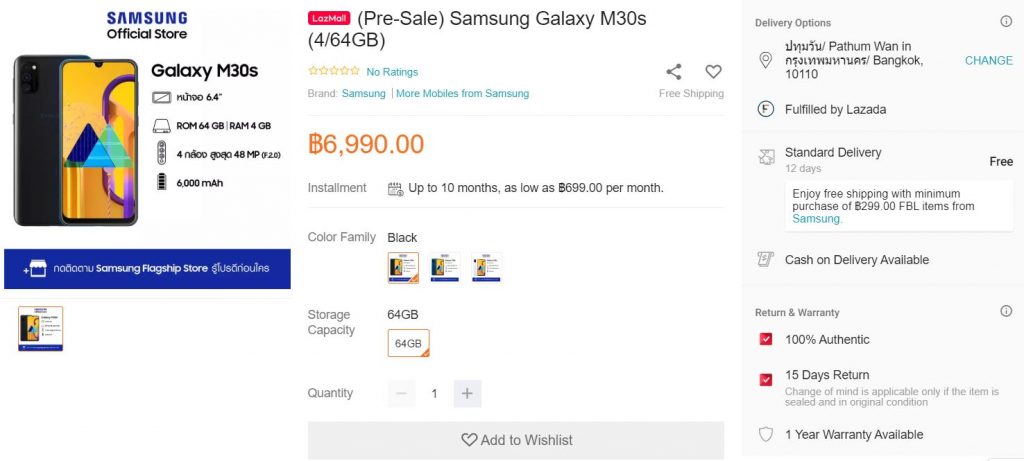Click the Delivery Options info icon
Screen dimensions: 1024x461
[x=1006, y=22]
